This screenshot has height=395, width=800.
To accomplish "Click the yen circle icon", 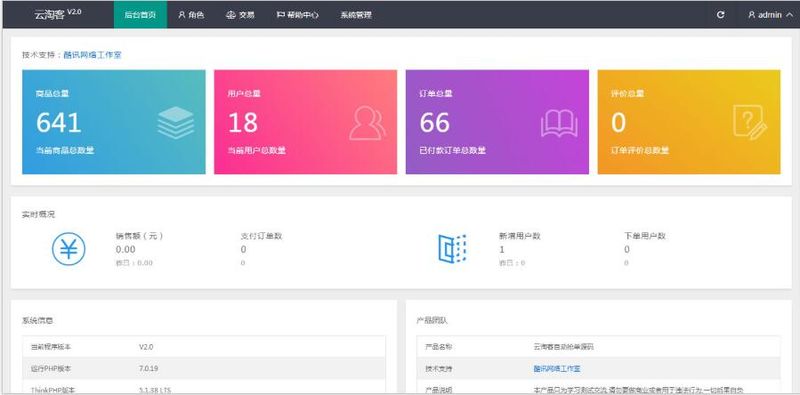I will tap(69, 249).
